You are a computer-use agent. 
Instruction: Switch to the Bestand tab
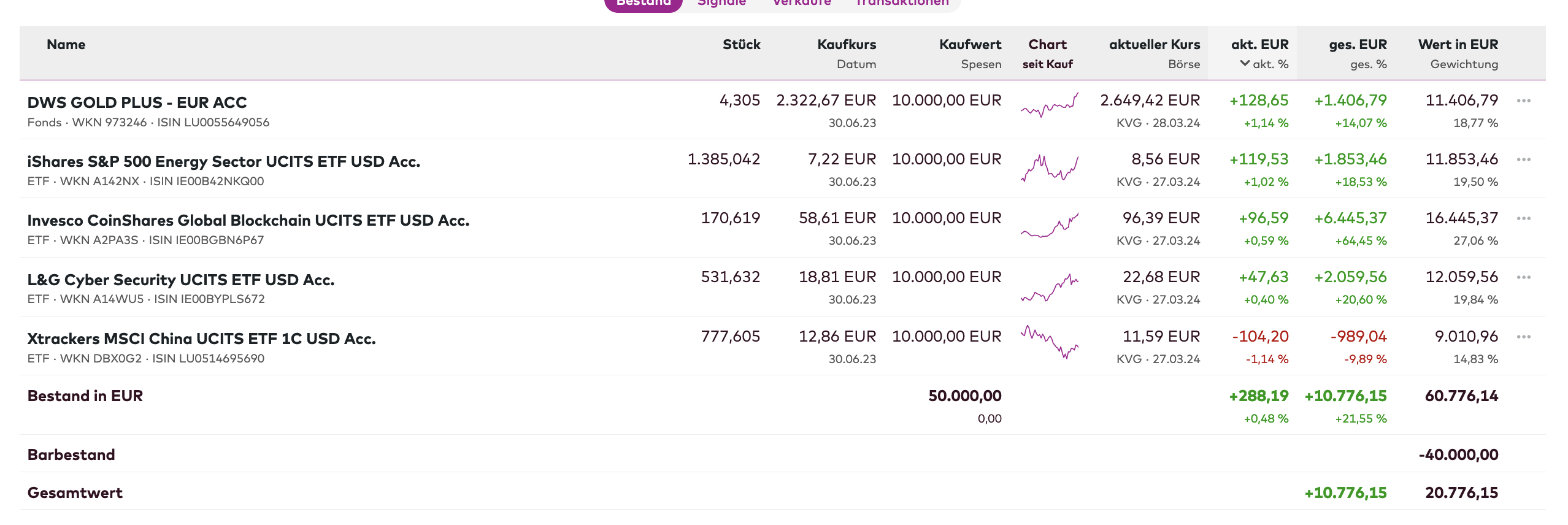tap(643, 3)
